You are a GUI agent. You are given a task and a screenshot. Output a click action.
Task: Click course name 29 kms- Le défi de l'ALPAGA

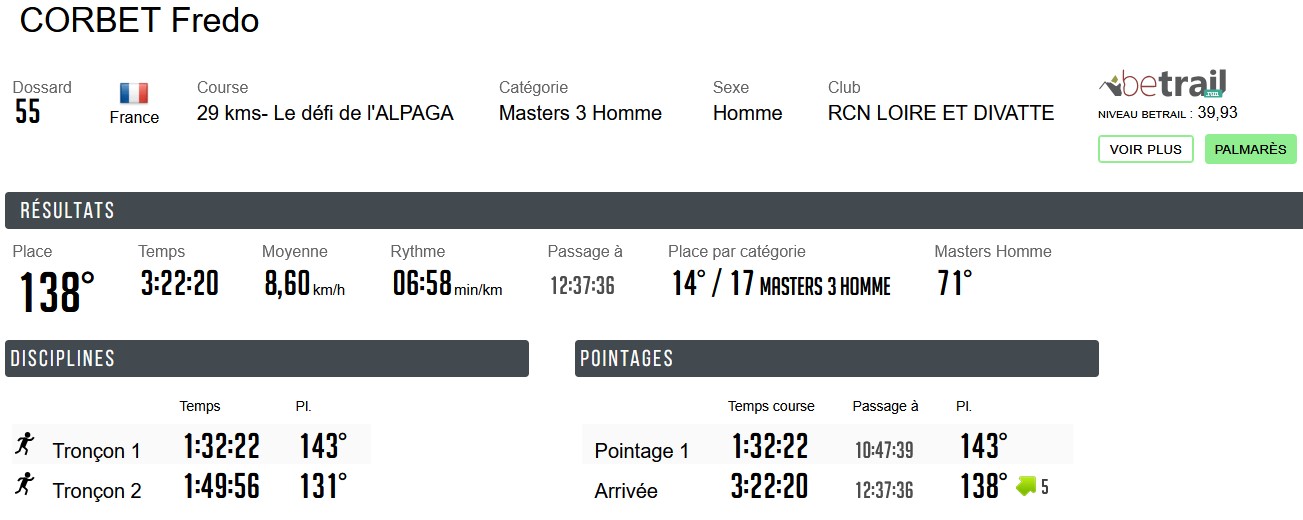(325, 113)
